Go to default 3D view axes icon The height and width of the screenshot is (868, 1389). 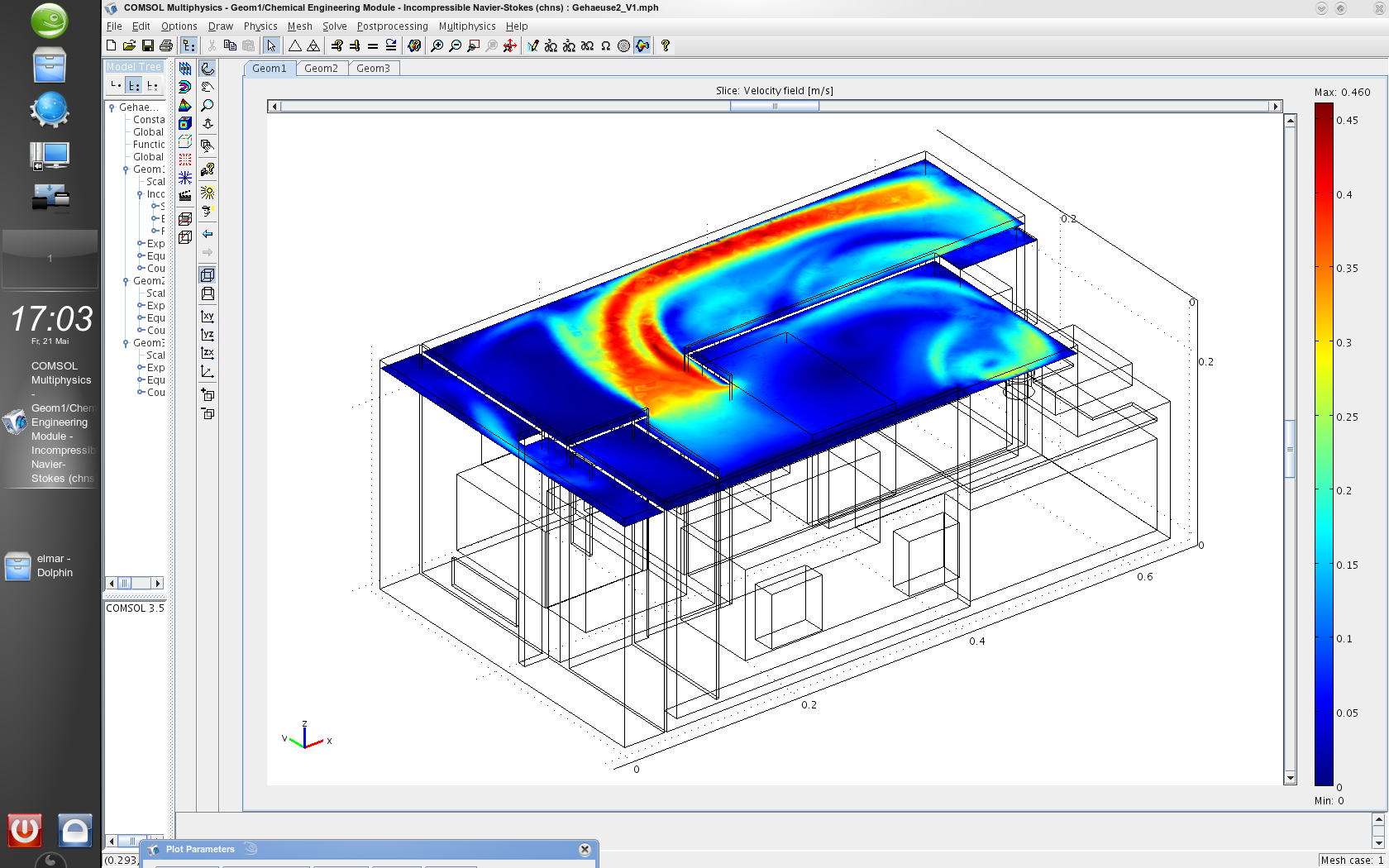pos(208,372)
